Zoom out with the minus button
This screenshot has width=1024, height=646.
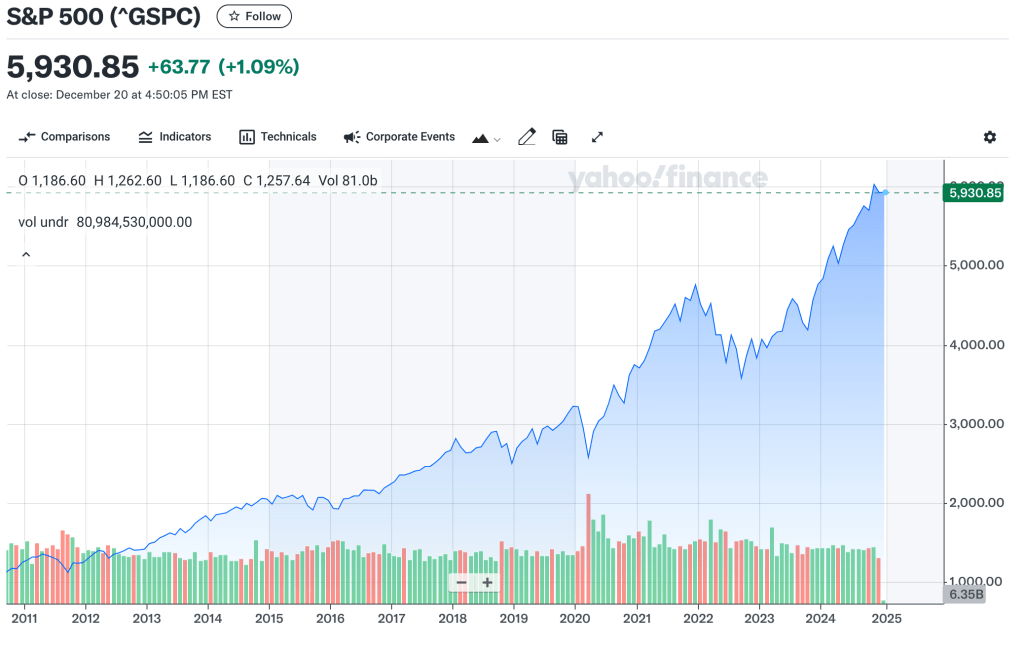point(461,582)
